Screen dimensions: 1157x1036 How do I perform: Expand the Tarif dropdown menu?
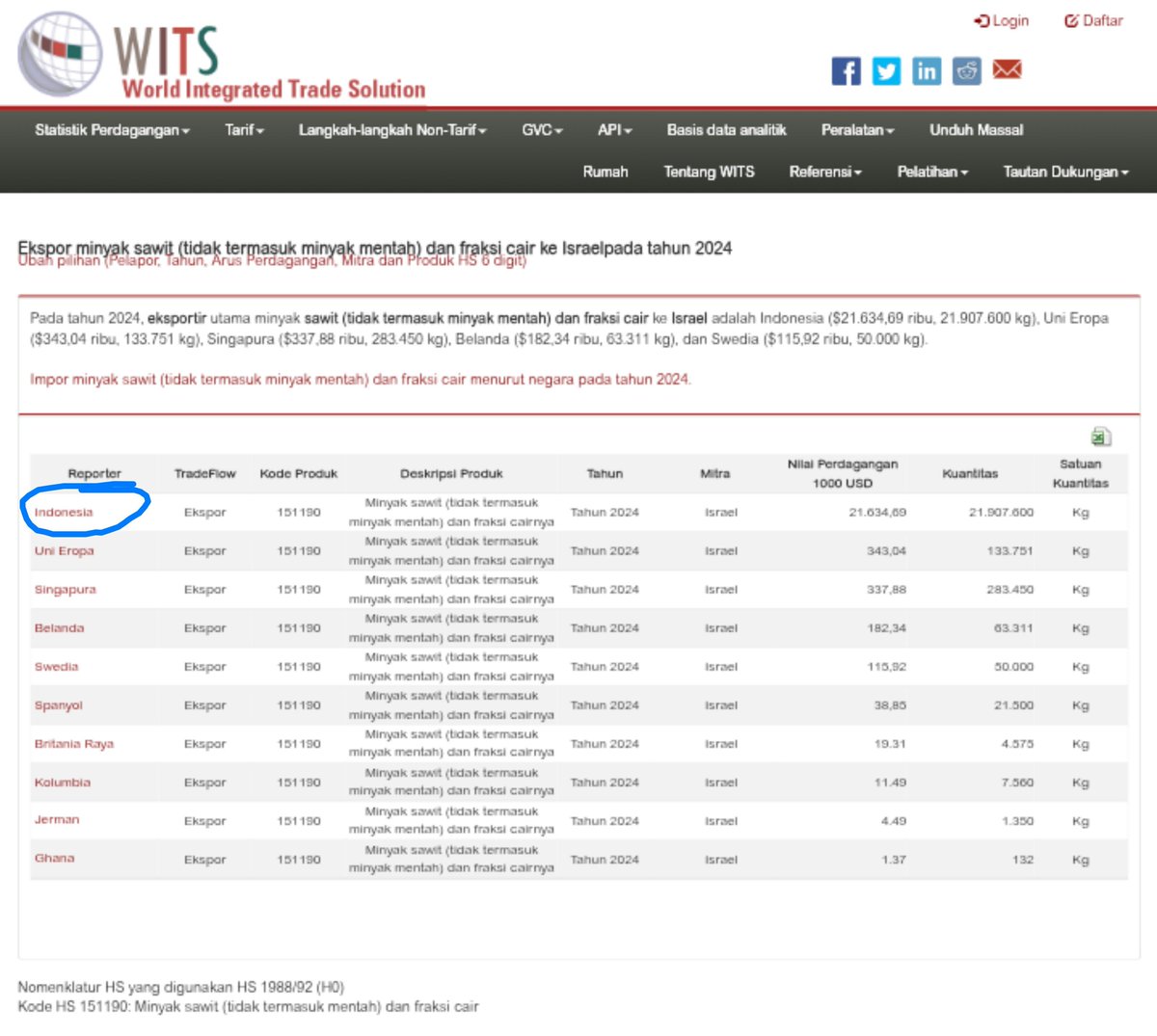click(244, 130)
